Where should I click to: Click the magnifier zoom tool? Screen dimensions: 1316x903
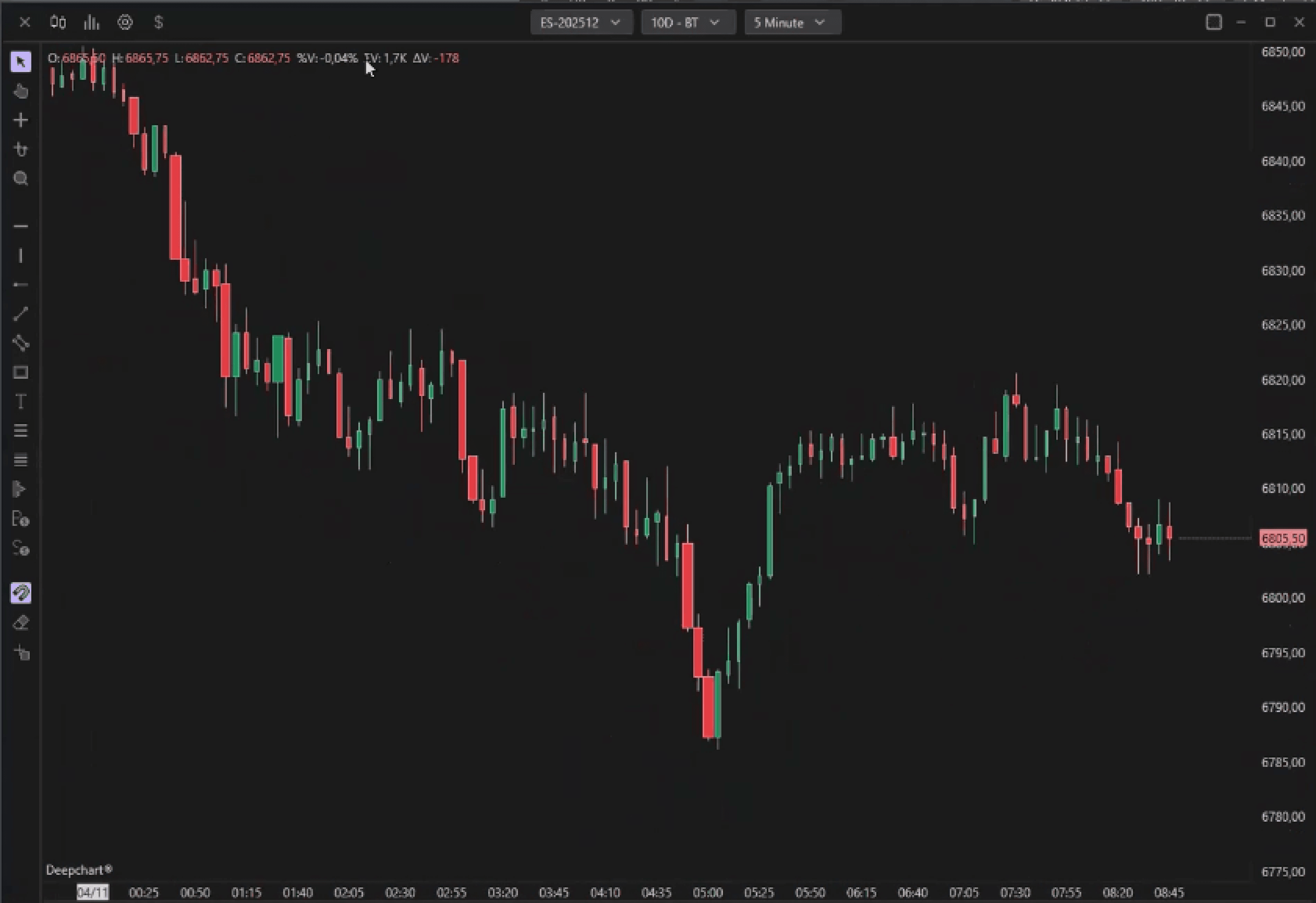[21, 178]
